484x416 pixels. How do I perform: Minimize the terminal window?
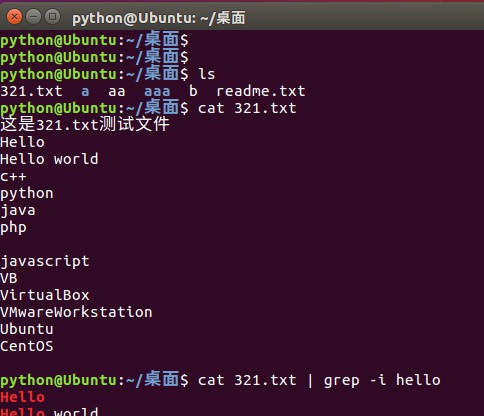click(x=33, y=17)
